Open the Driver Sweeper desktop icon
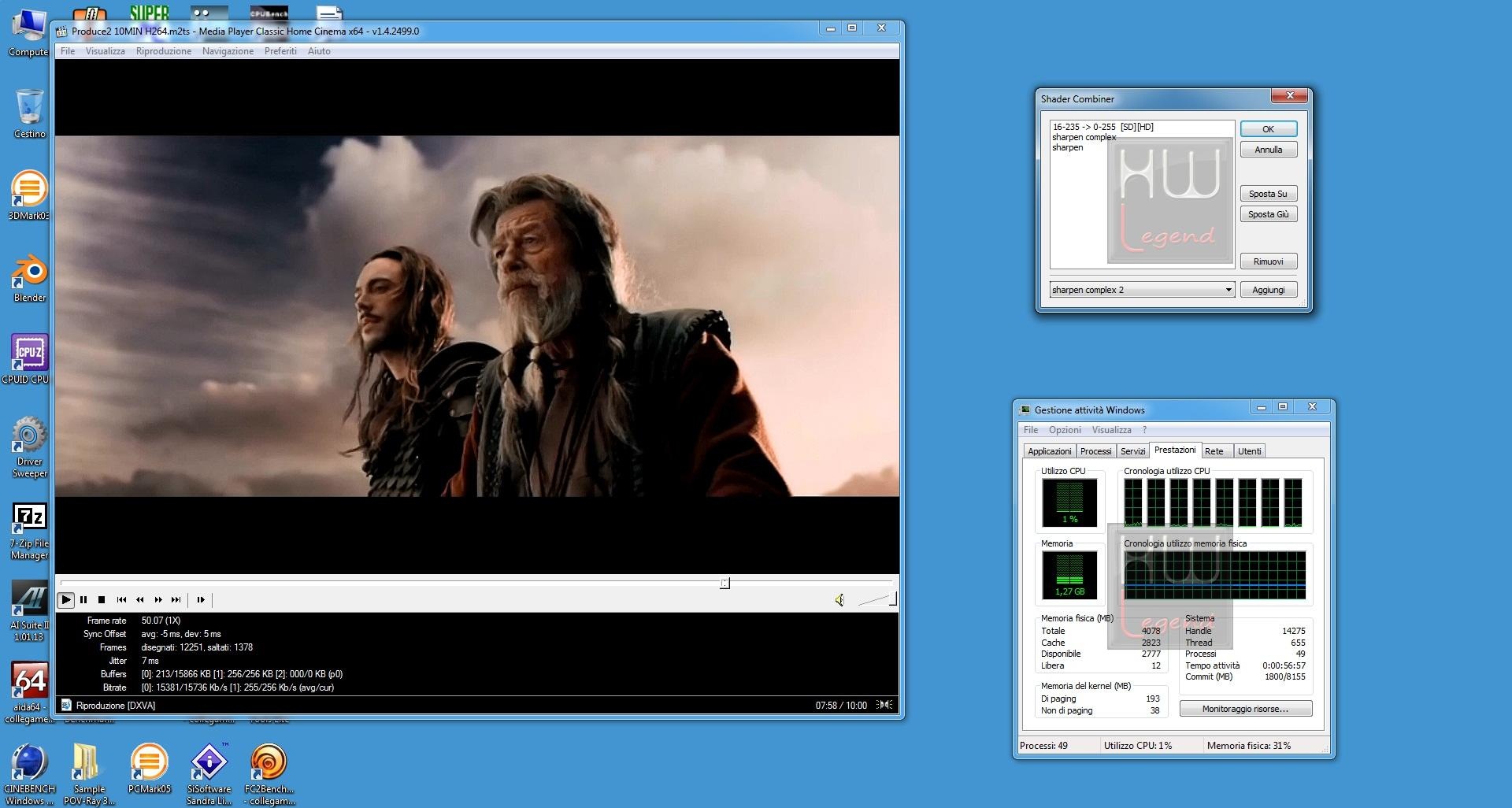This screenshot has width=1512, height=808. click(x=29, y=447)
